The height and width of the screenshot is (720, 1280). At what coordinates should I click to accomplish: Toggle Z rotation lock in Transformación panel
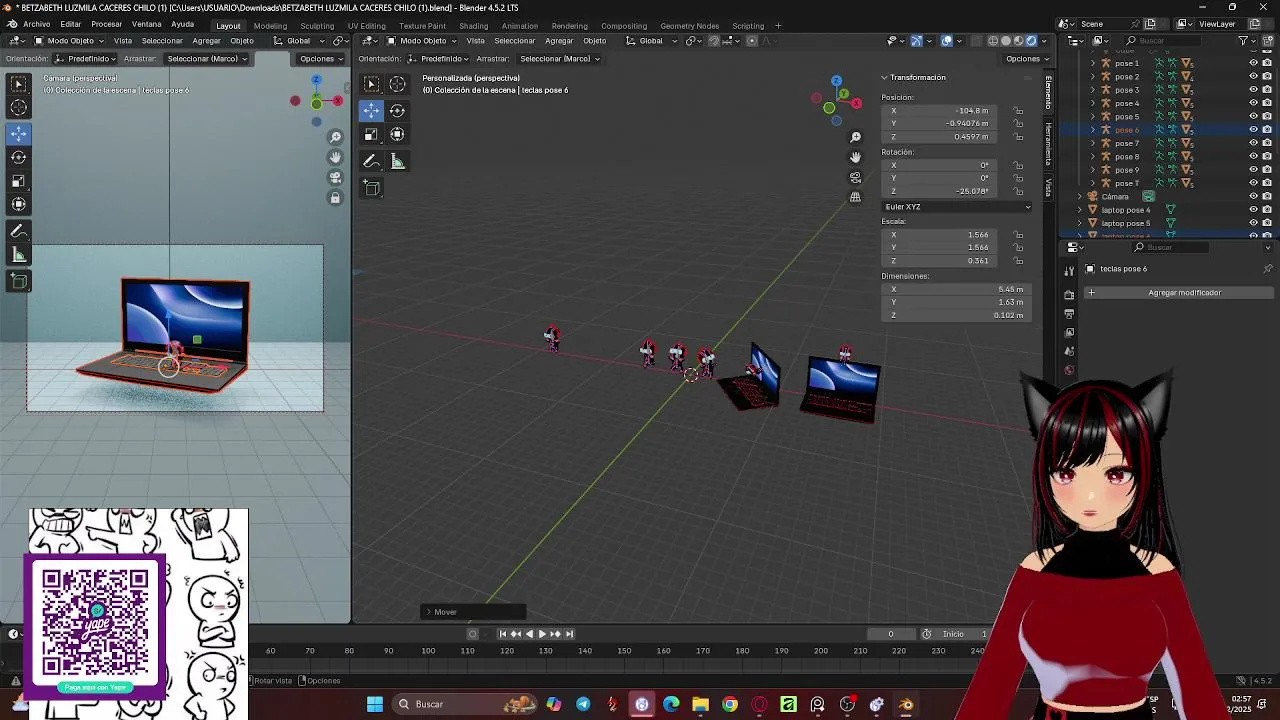1018,191
